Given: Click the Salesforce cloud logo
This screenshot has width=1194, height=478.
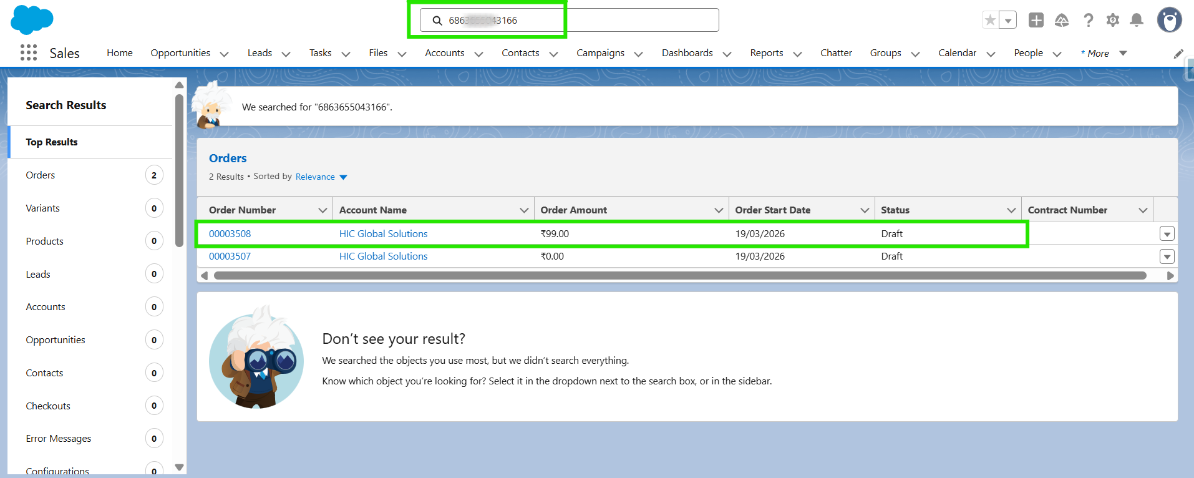Looking at the screenshot, I should pos(32,19).
